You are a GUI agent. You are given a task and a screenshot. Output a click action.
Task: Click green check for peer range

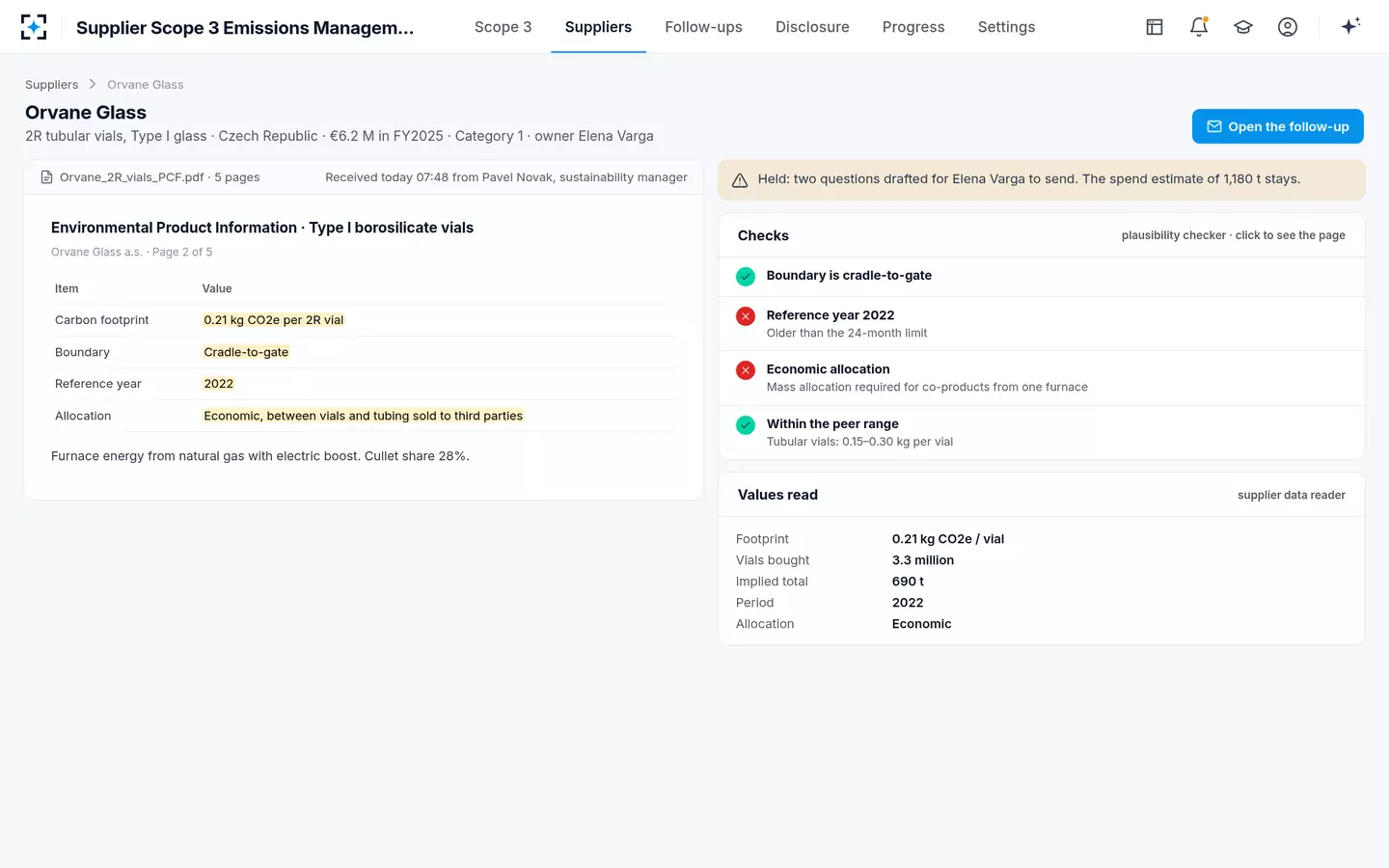tap(746, 425)
